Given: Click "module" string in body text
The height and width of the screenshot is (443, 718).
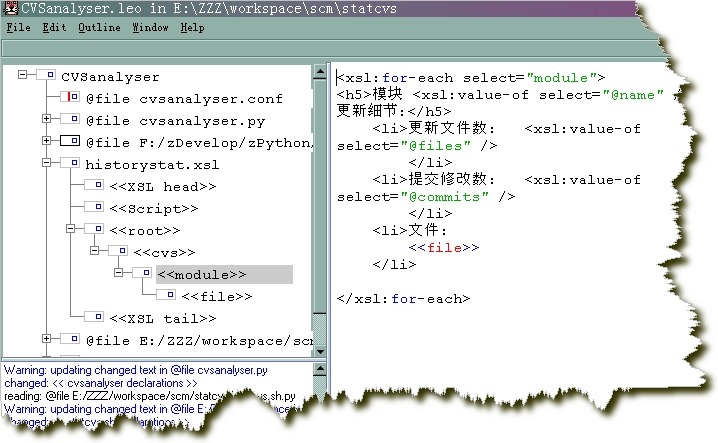Looking at the screenshot, I should click(x=561, y=78).
